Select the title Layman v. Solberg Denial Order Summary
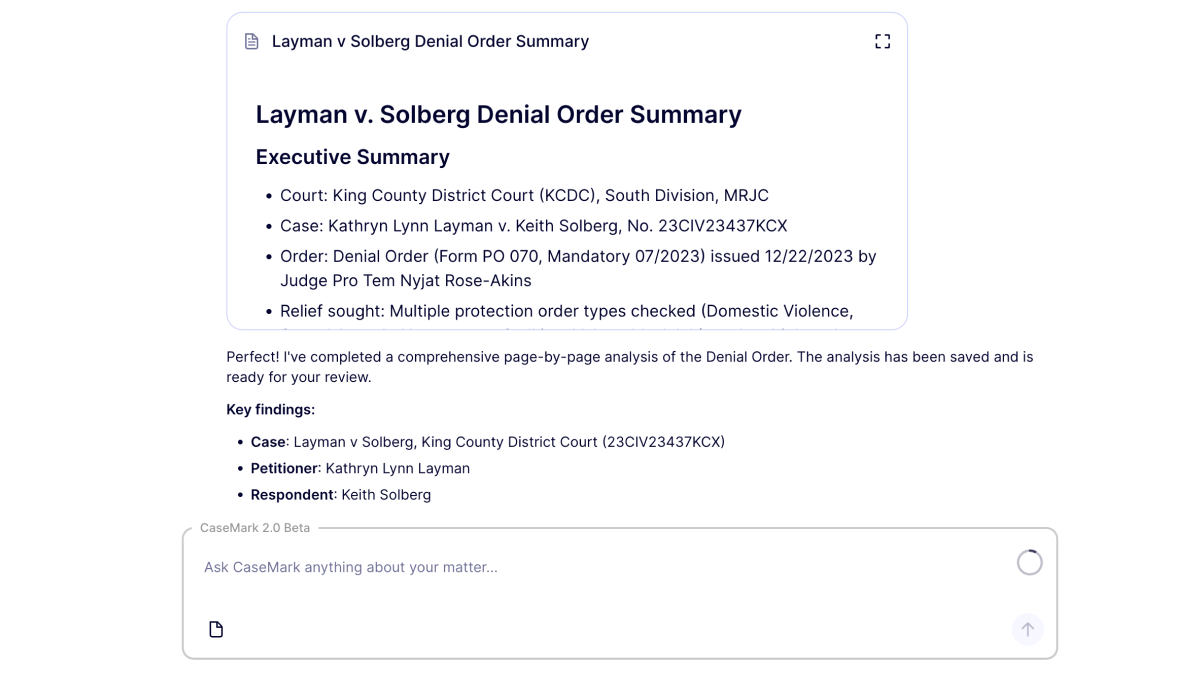This screenshot has height=675, width=1200. pyautogui.click(x=499, y=114)
